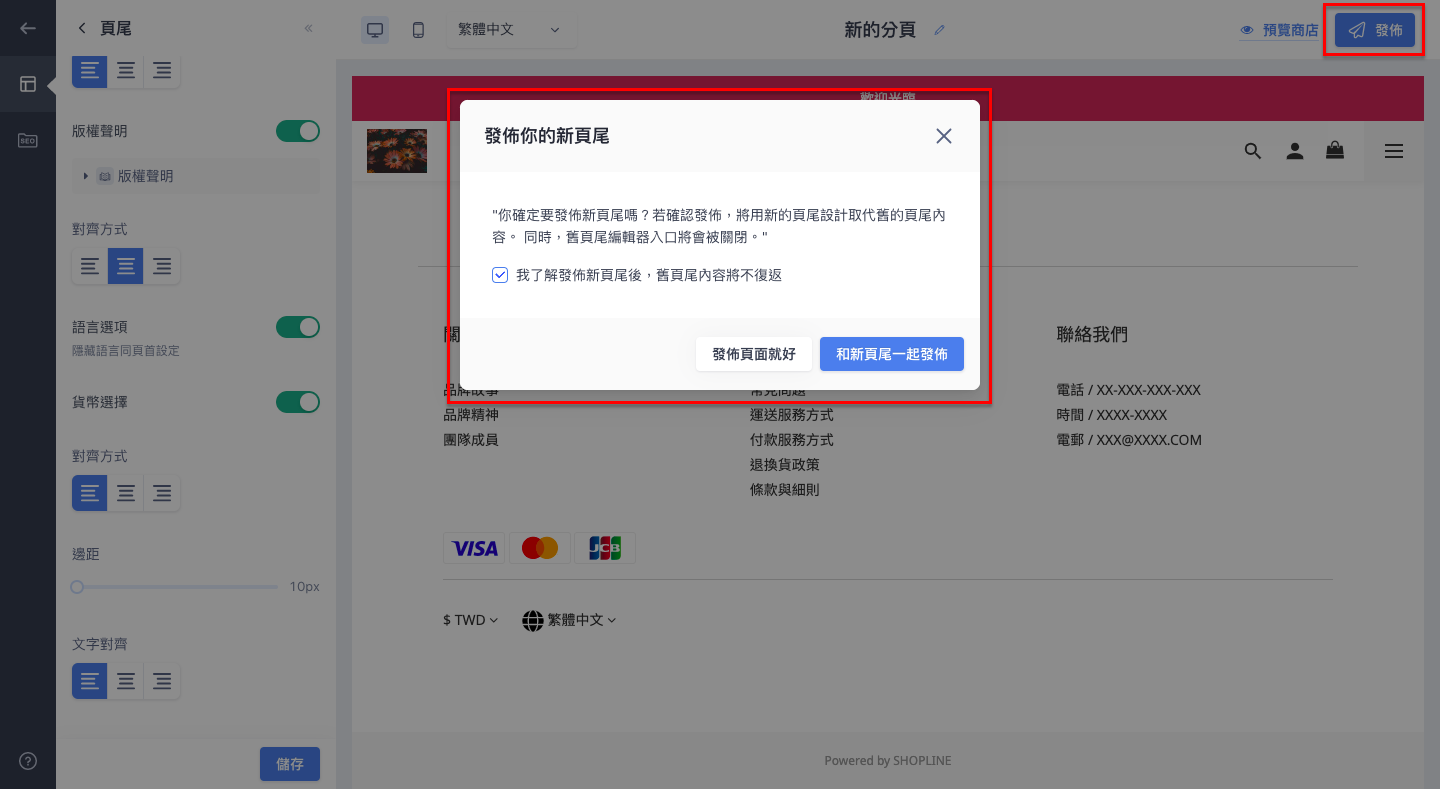This screenshot has width=1440, height=789.
Task: Click the store logo flower thumbnail
Action: pyautogui.click(x=397, y=151)
